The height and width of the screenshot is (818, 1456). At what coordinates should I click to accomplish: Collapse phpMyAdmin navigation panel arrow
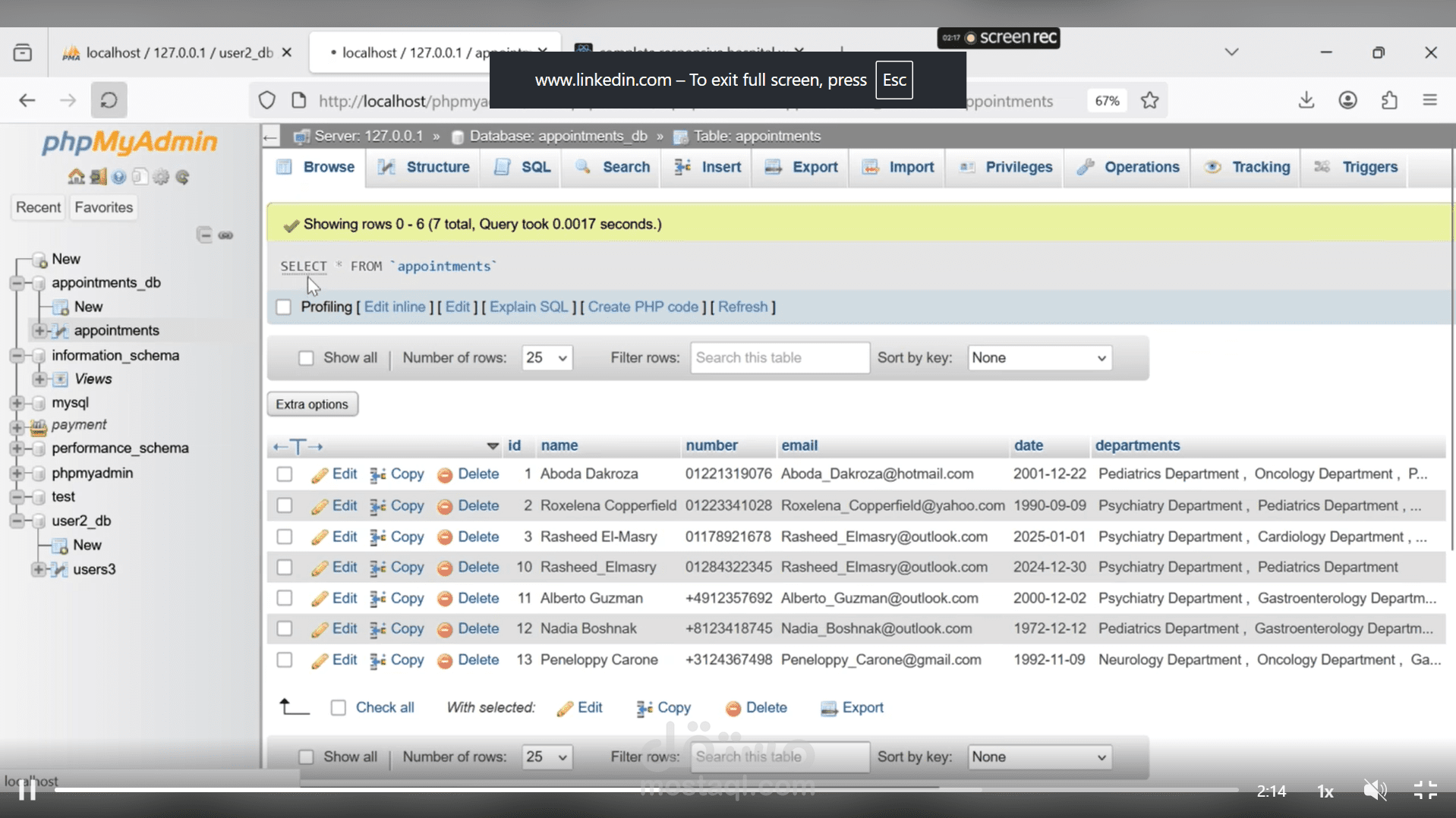tap(271, 137)
